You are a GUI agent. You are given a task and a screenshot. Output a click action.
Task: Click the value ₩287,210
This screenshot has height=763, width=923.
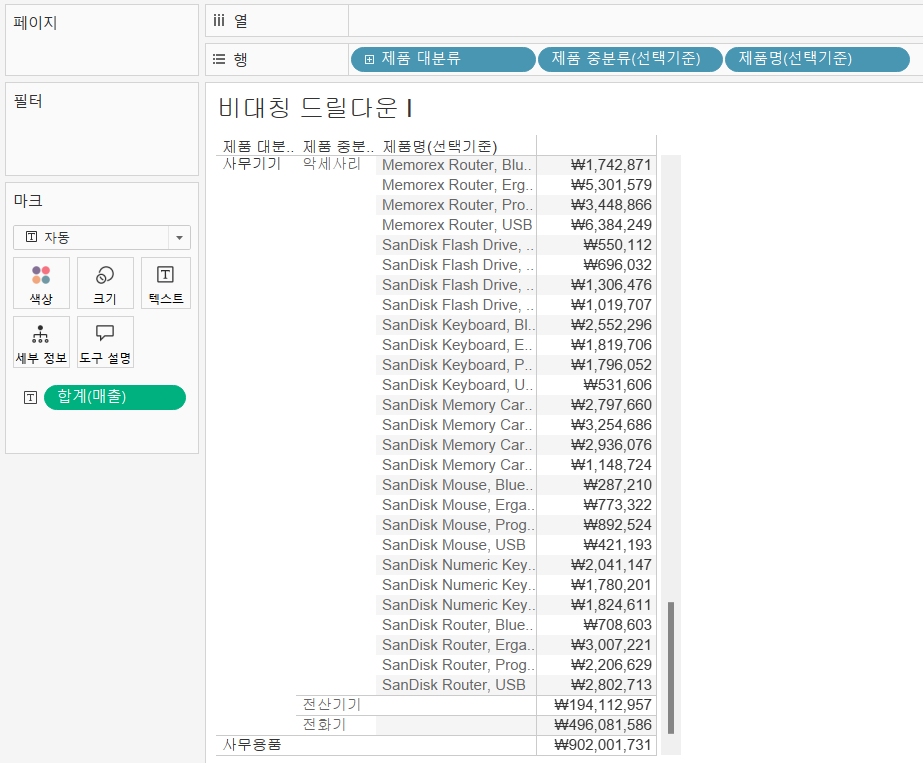point(617,485)
